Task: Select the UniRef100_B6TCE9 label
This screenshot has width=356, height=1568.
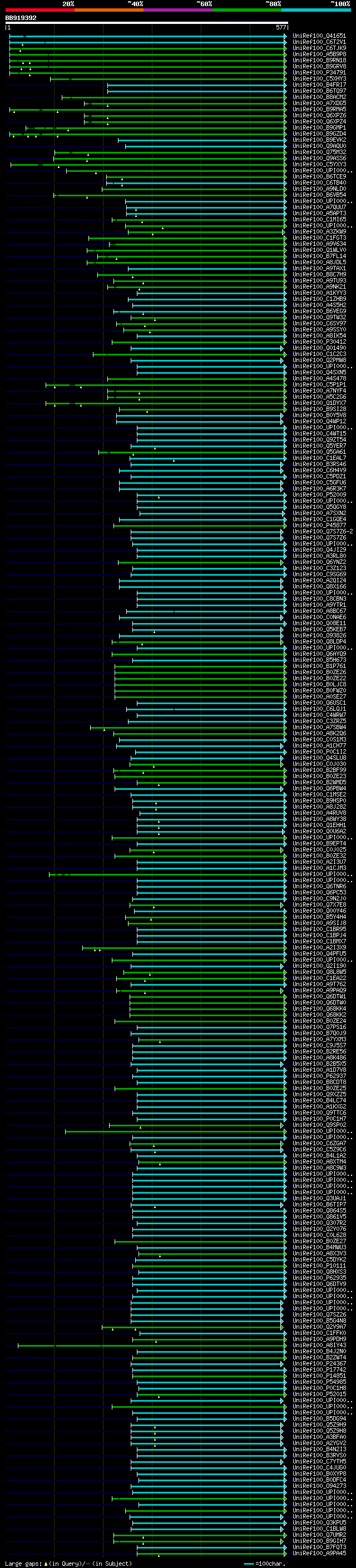Action: click(319, 176)
